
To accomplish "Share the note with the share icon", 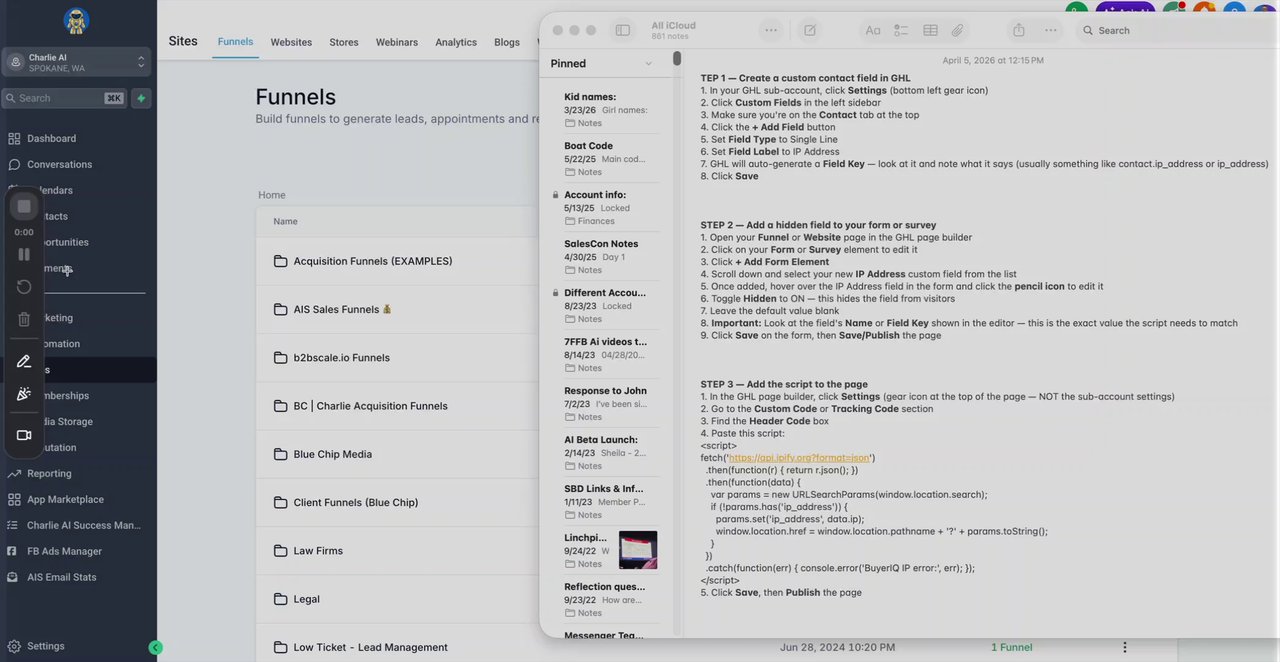I will pos(1019,30).
